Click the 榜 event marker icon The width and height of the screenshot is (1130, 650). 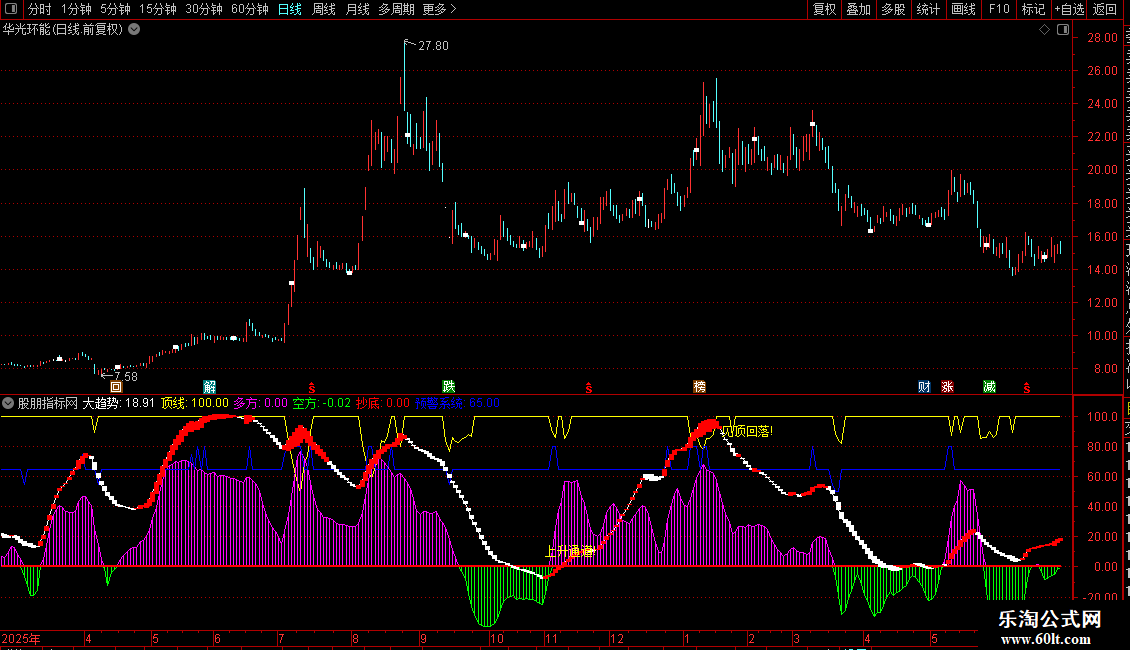[699, 387]
